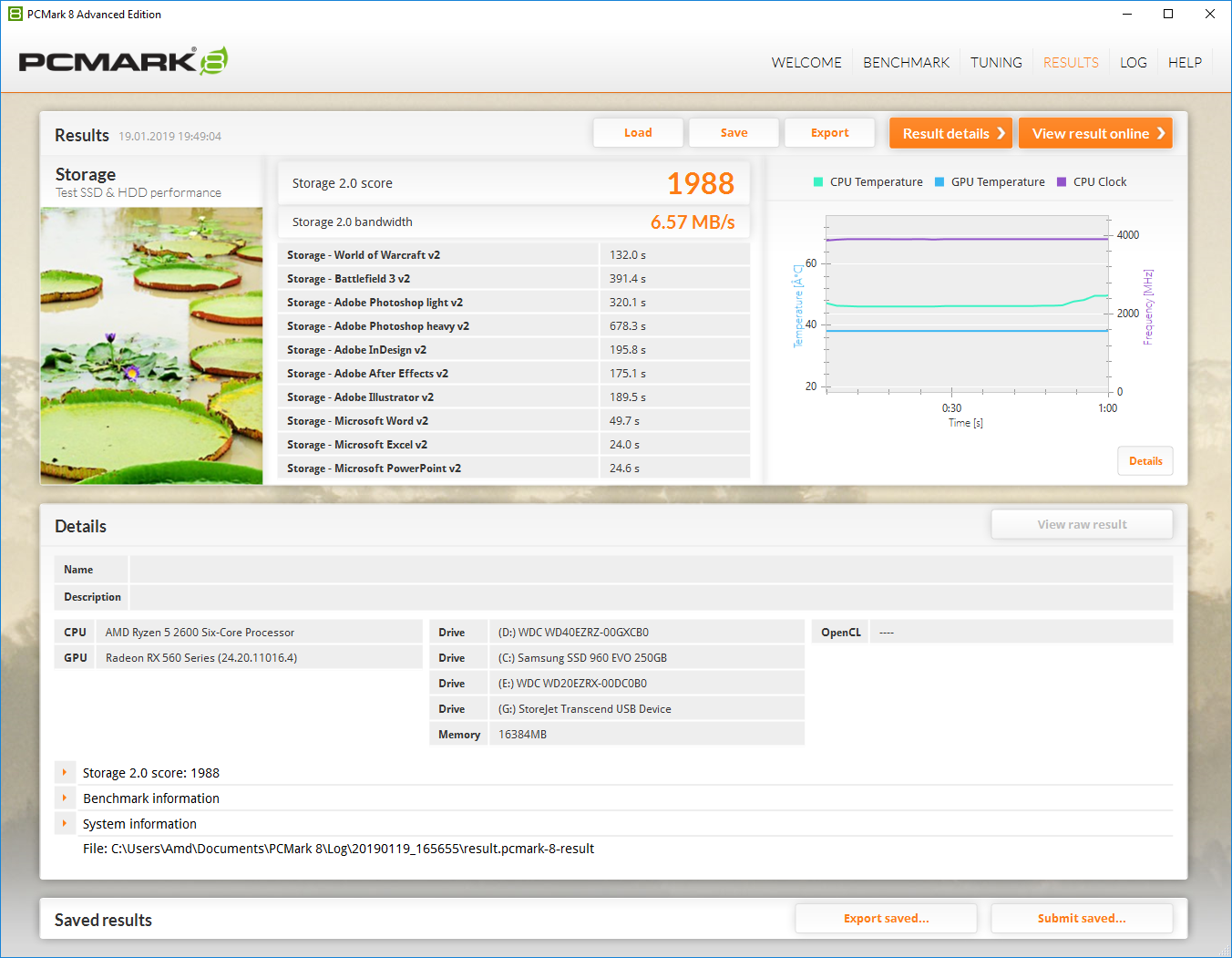Click the CPU Temperature legend swatch
Image resolution: width=1232 pixels, height=958 pixels.
(x=818, y=182)
